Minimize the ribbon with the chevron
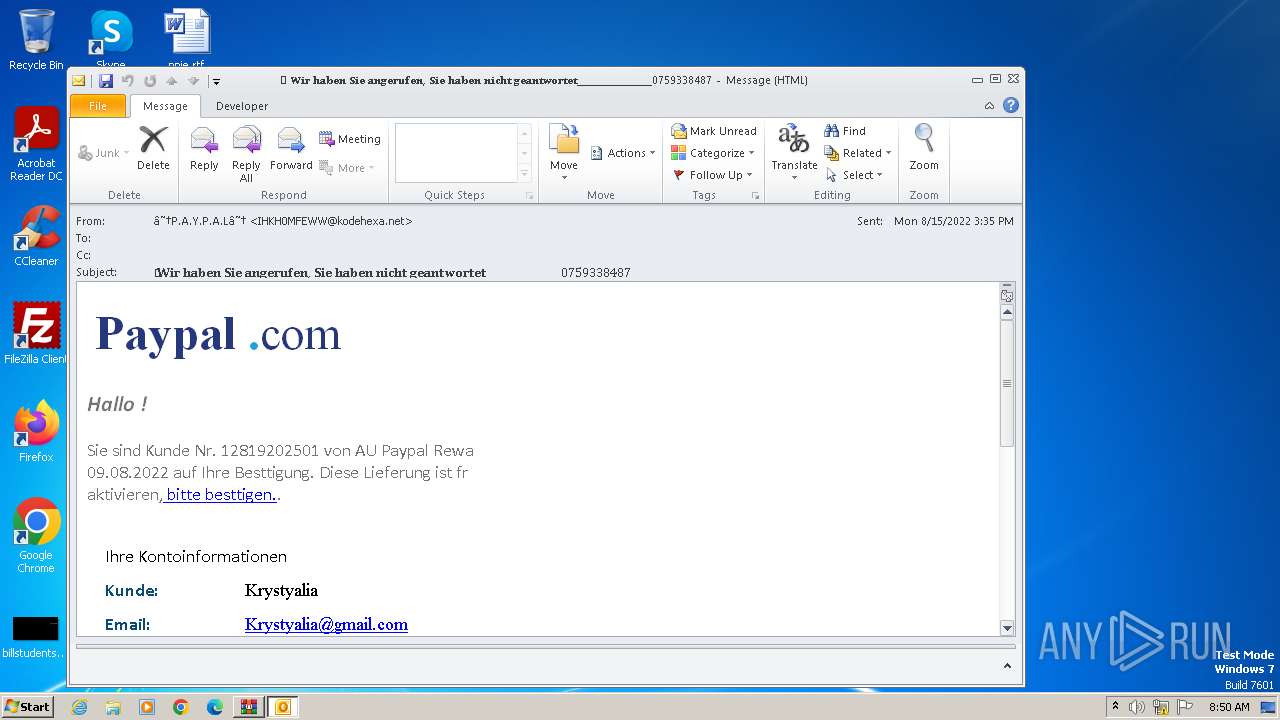Screen dimensions: 1280x720 click(989, 106)
